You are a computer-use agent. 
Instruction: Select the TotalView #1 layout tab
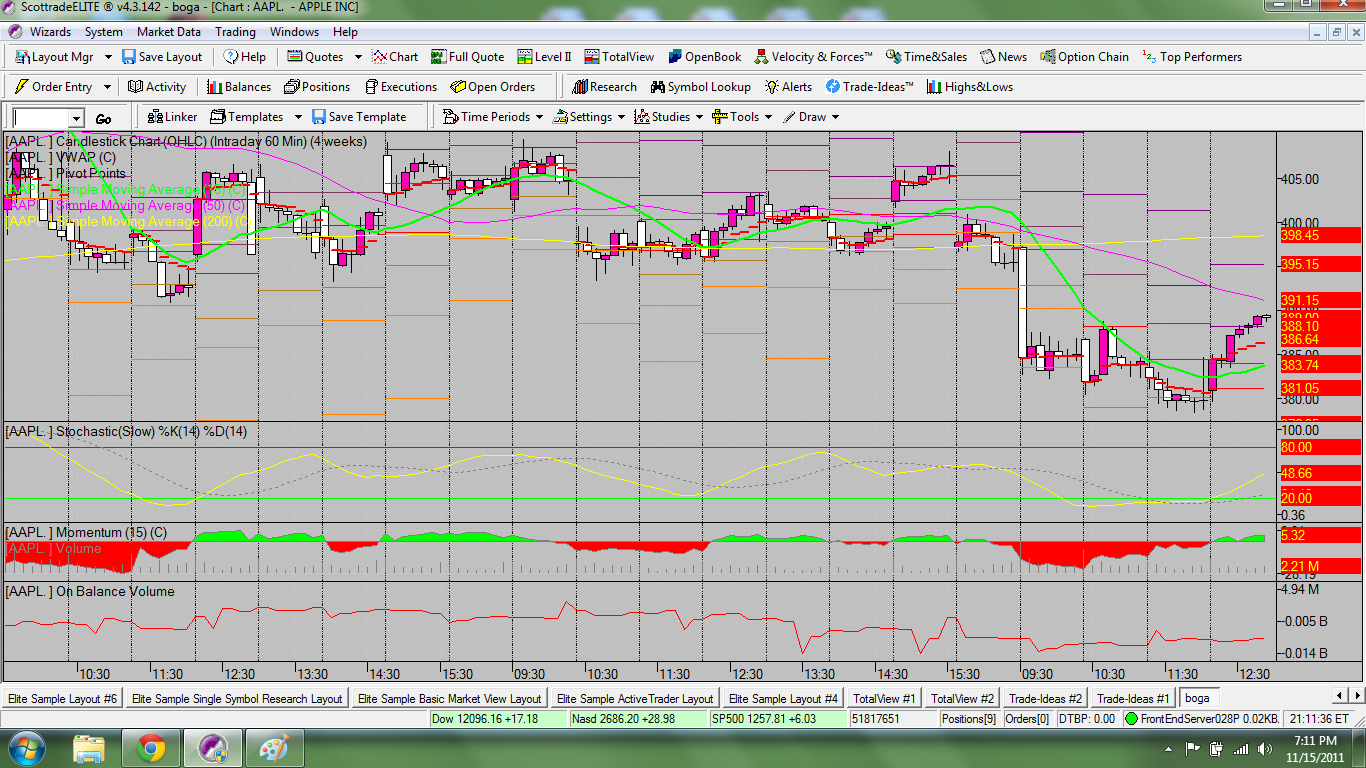(884, 699)
